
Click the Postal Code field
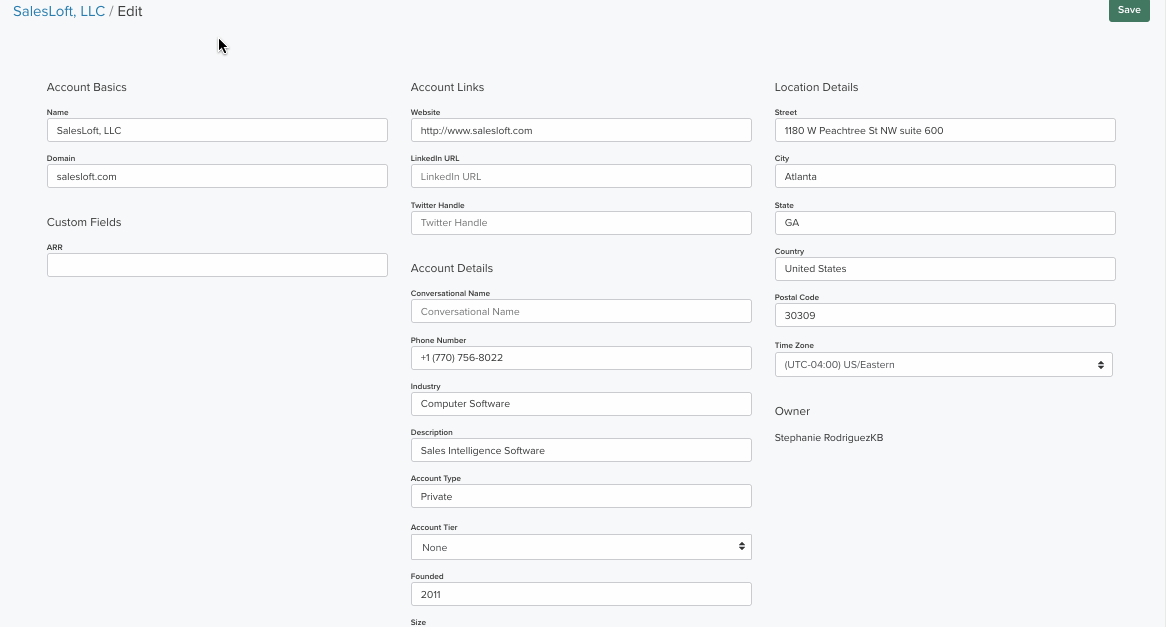944,314
